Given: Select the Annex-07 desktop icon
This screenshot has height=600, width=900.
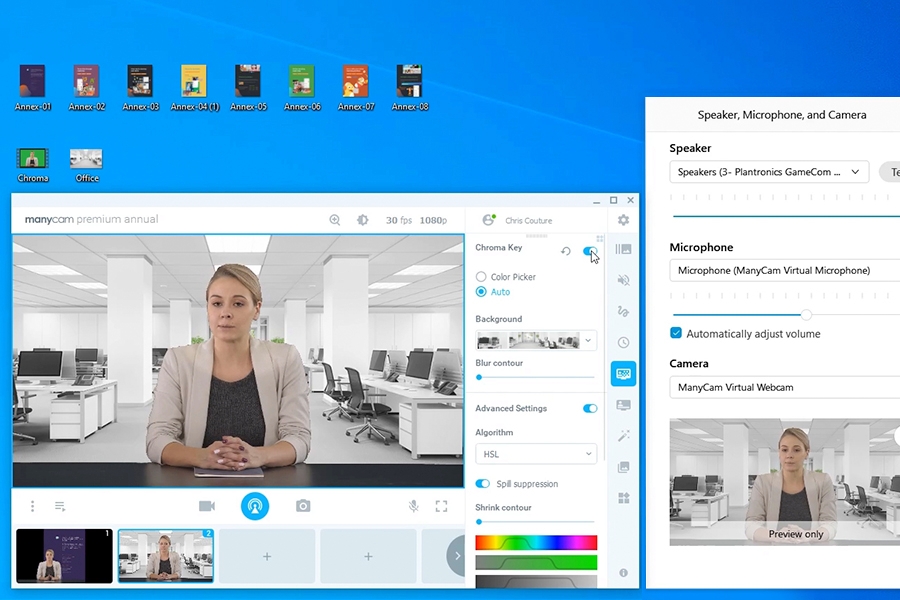Looking at the screenshot, I should tap(356, 87).
